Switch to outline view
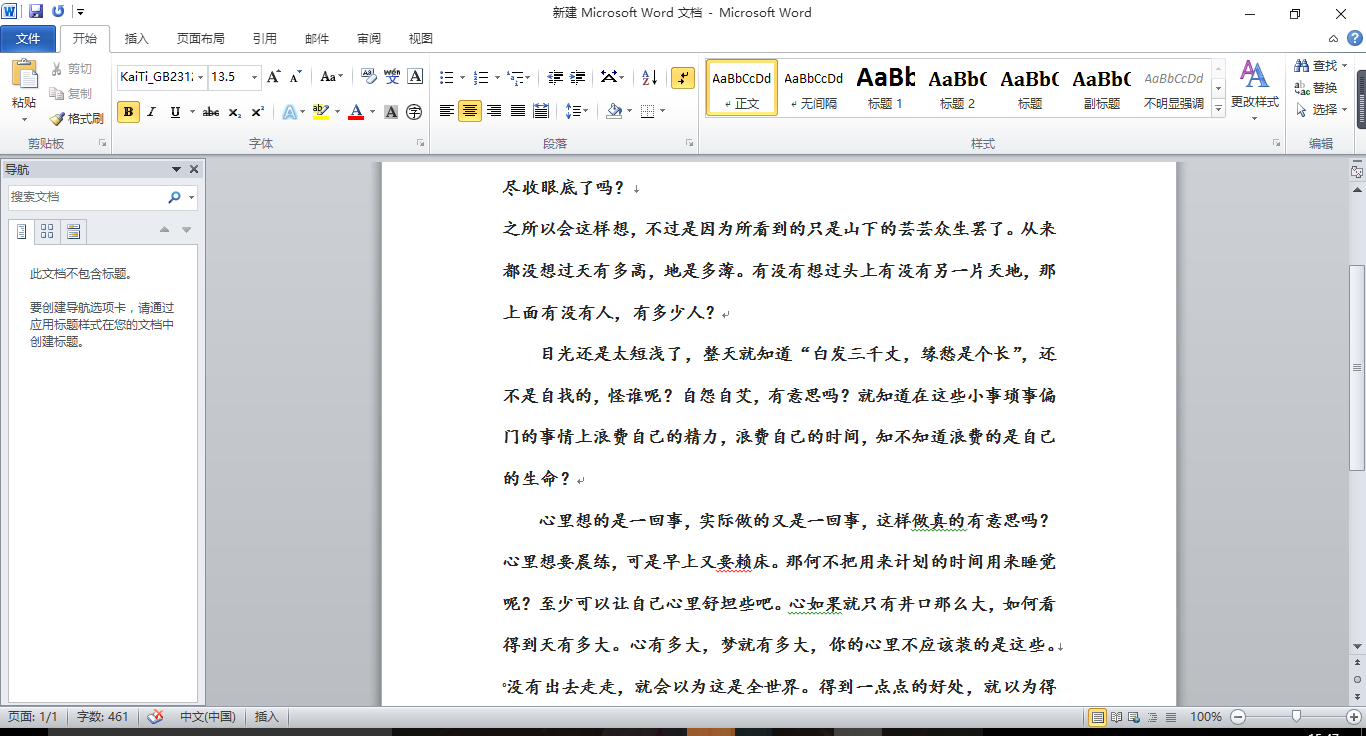 pyautogui.click(x=1152, y=717)
